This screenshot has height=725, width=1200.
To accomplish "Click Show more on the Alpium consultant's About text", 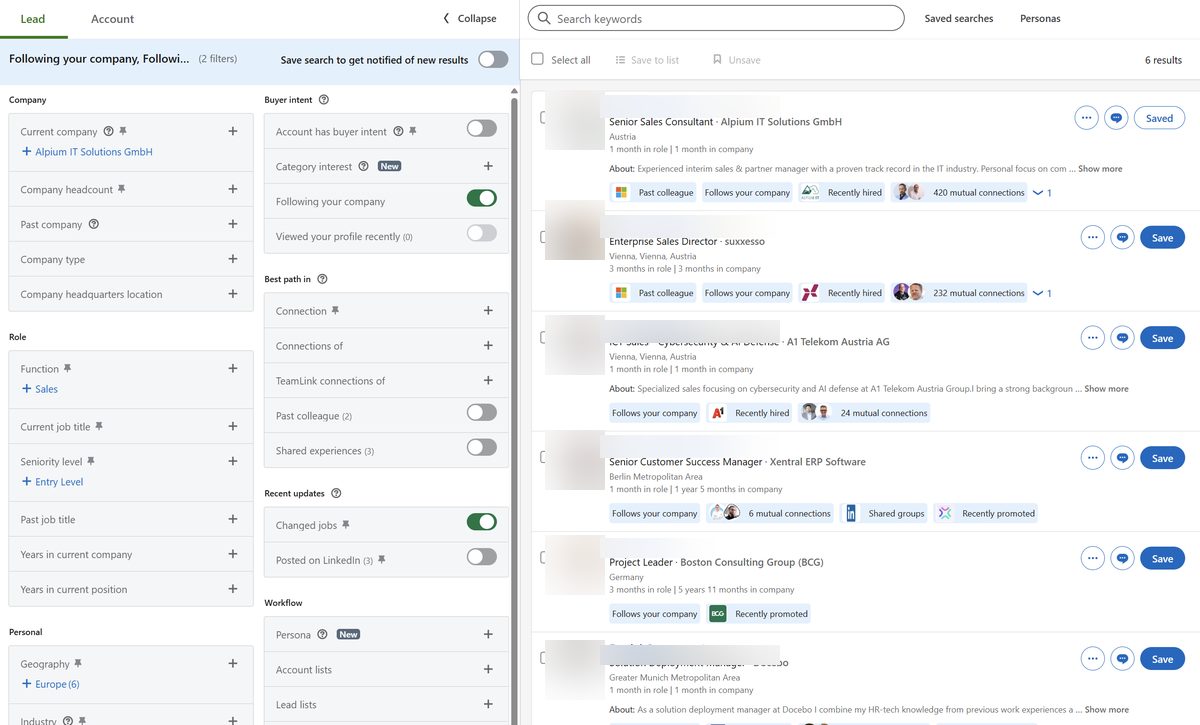I will tap(1098, 168).
